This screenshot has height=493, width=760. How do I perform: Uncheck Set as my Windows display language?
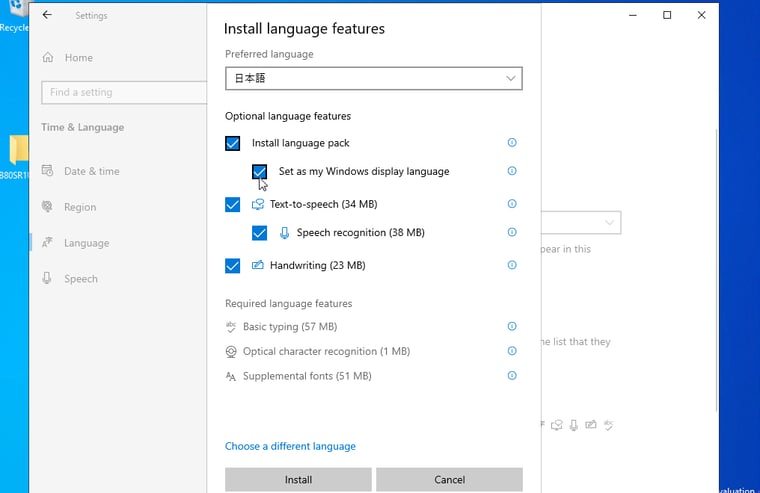[259, 172]
